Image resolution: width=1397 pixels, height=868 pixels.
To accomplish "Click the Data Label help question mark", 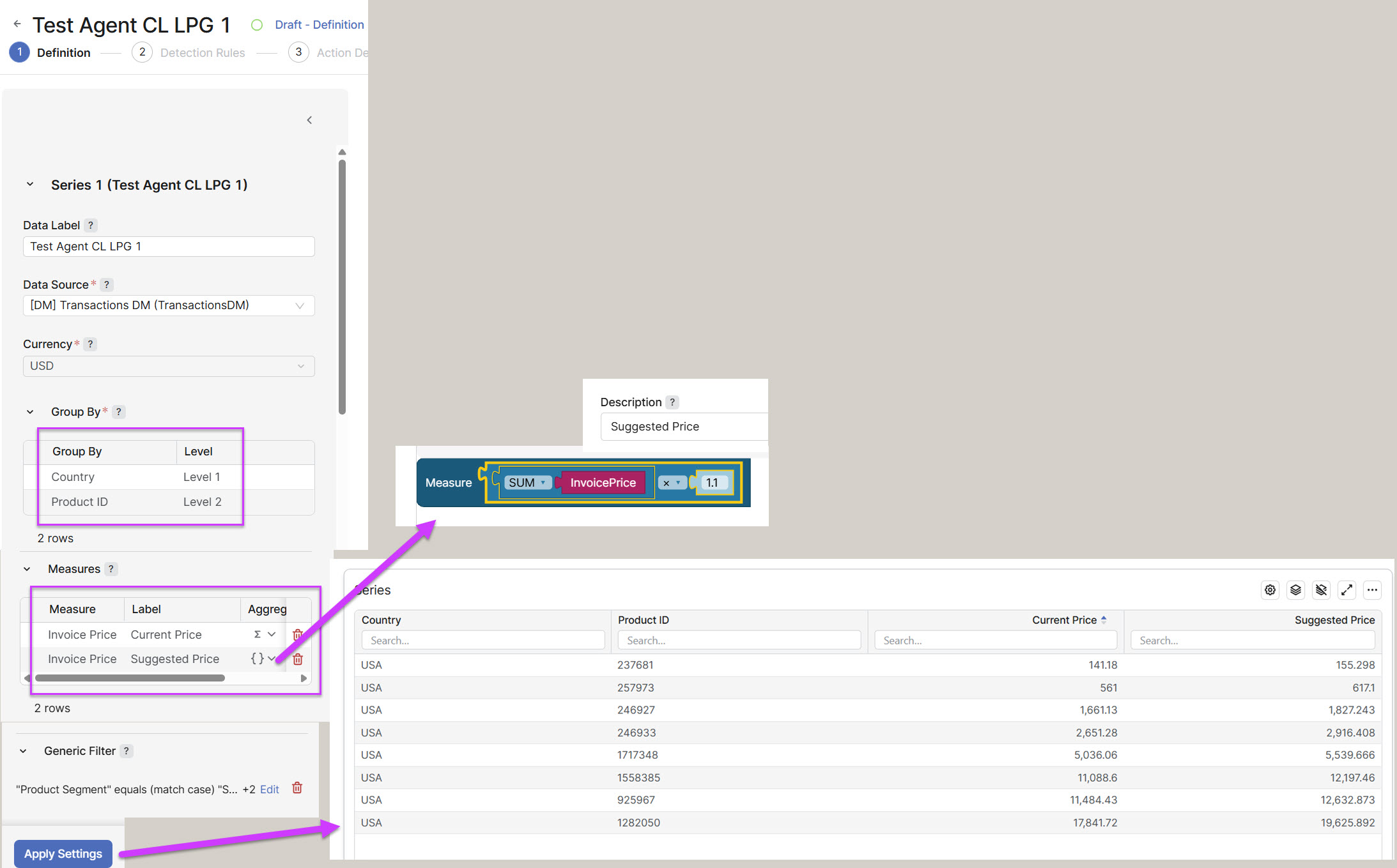I will [x=91, y=225].
